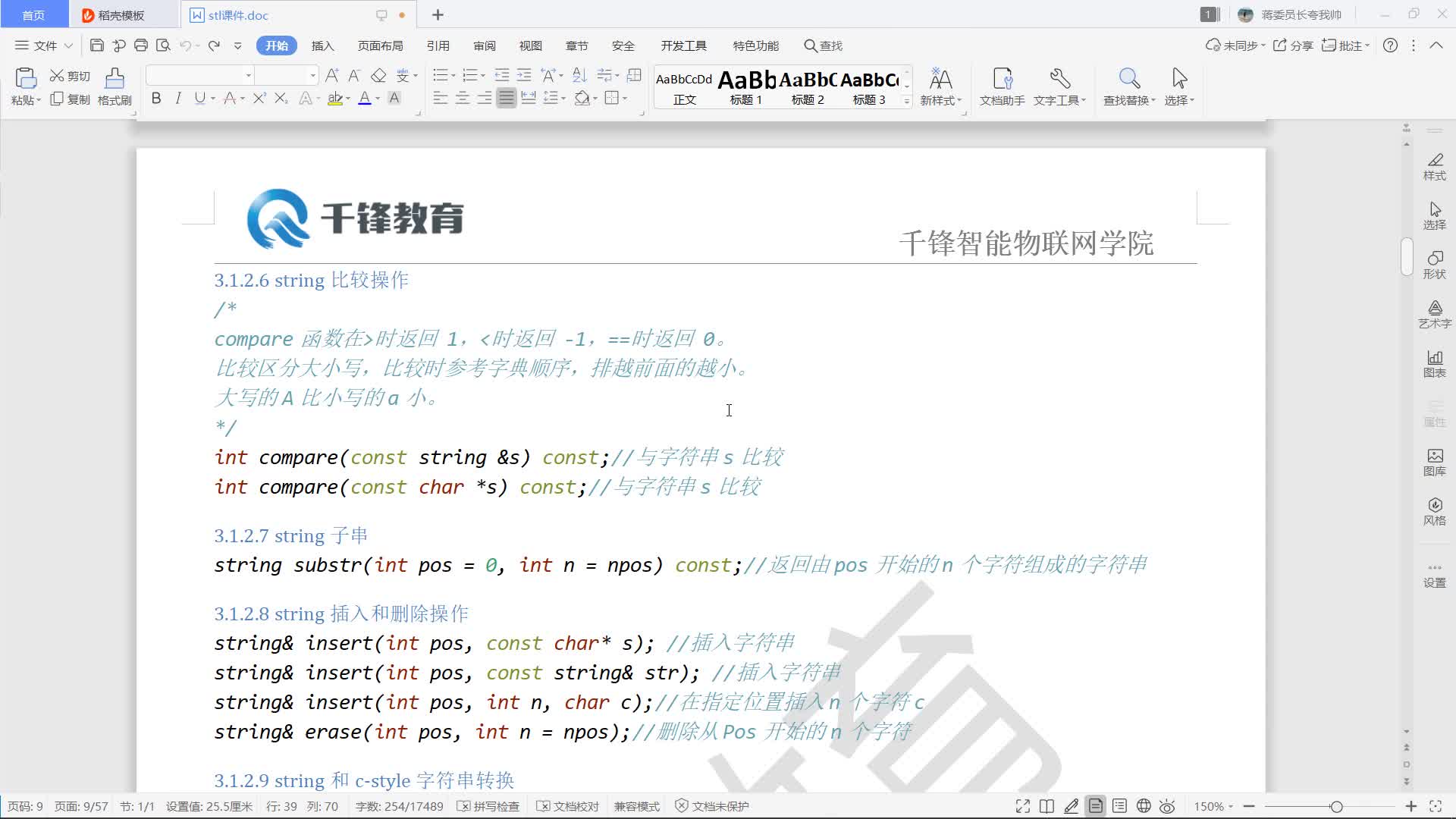Screen dimensions: 1456x819
Task: Click the Print icon in quick access toolbar
Action: coord(141,45)
